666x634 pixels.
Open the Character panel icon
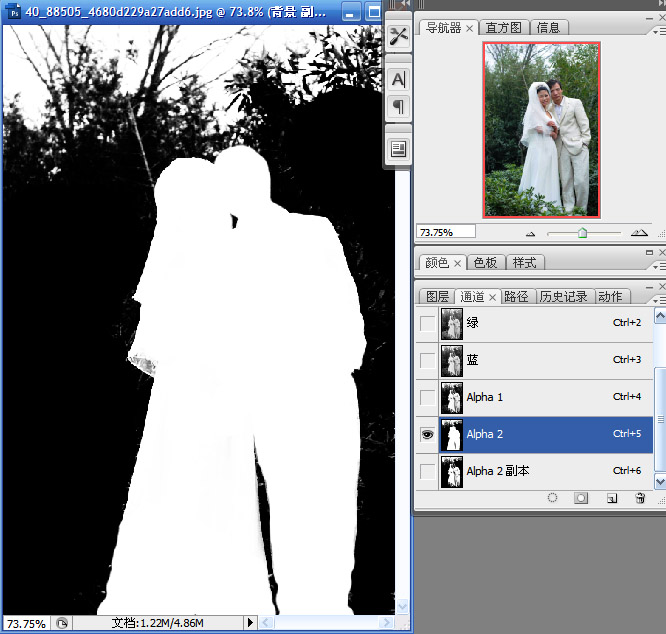tap(398, 79)
